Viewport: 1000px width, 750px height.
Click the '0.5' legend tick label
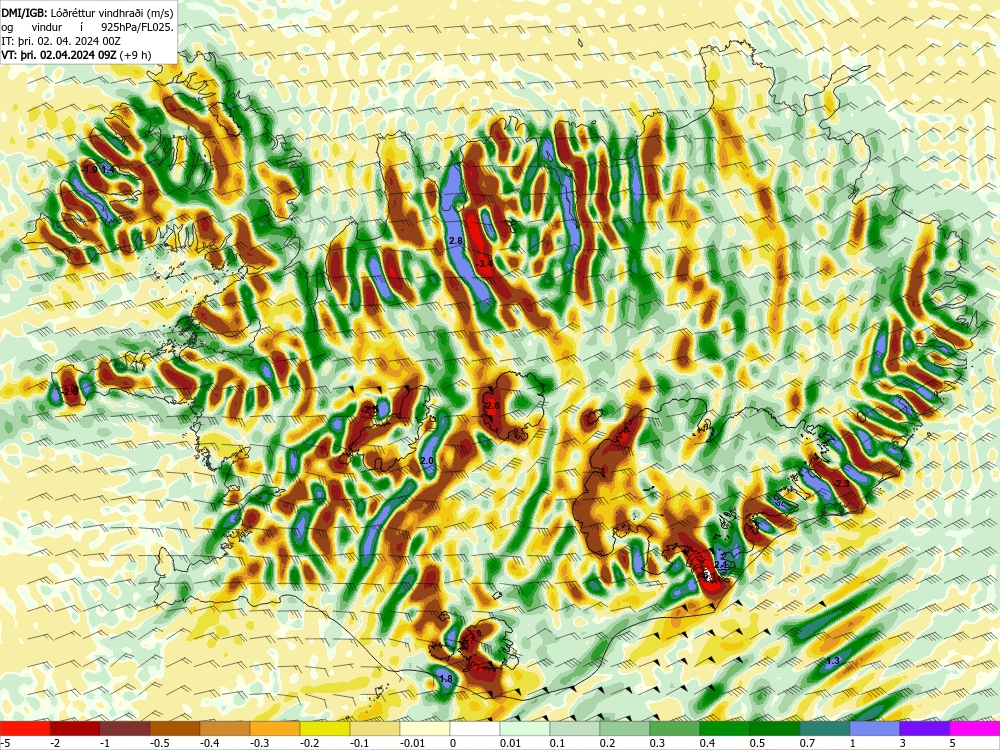(757, 743)
